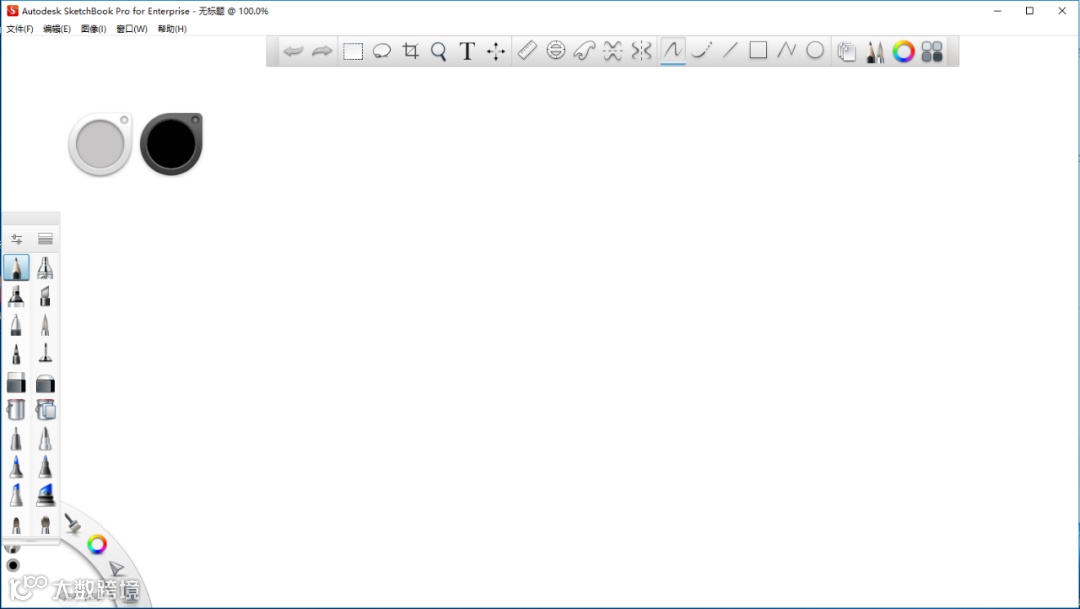The width and height of the screenshot is (1080, 609).
Task: Click the gray brush puck
Action: point(100,145)
